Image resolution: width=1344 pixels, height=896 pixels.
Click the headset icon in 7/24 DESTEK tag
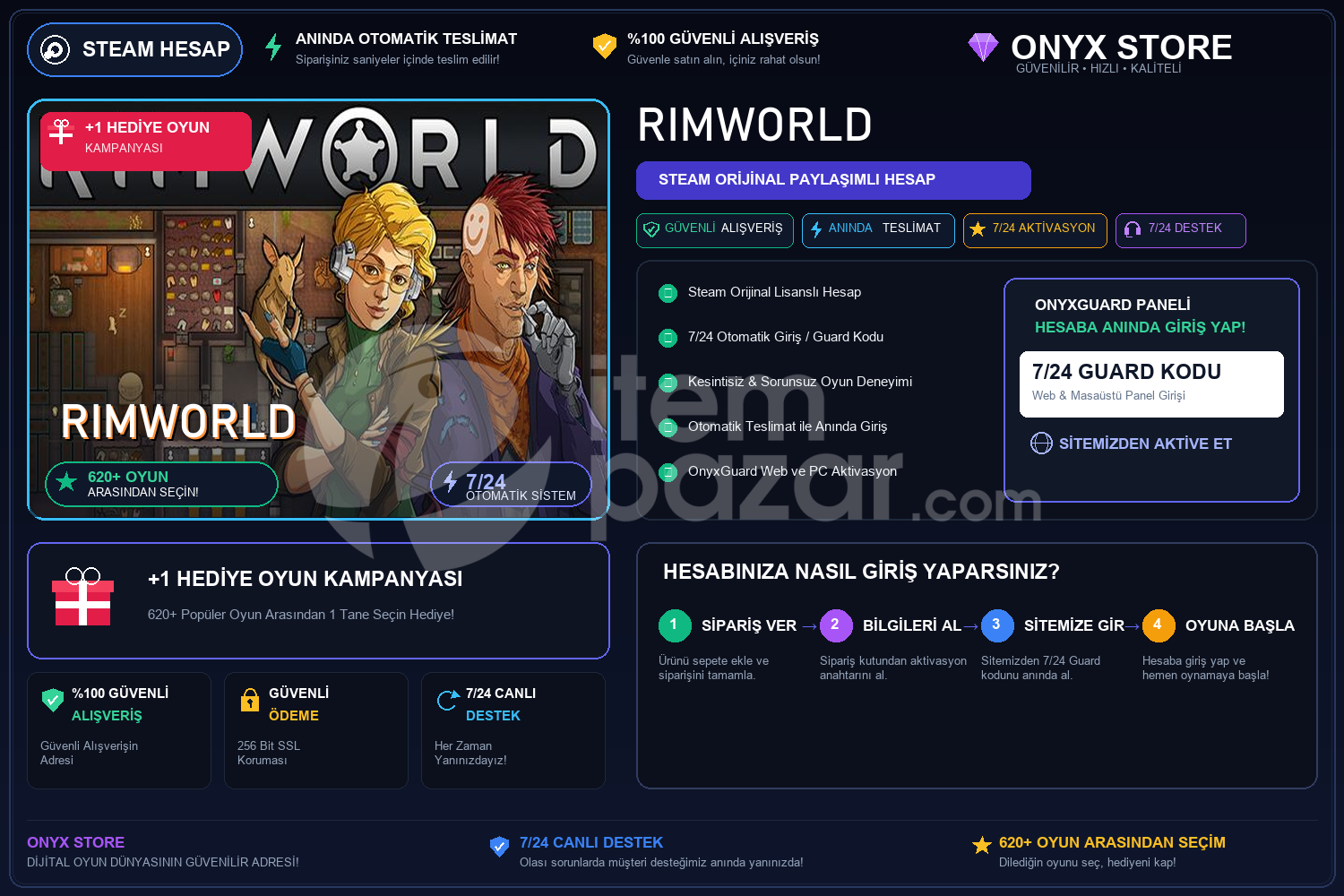point(1133,229)
